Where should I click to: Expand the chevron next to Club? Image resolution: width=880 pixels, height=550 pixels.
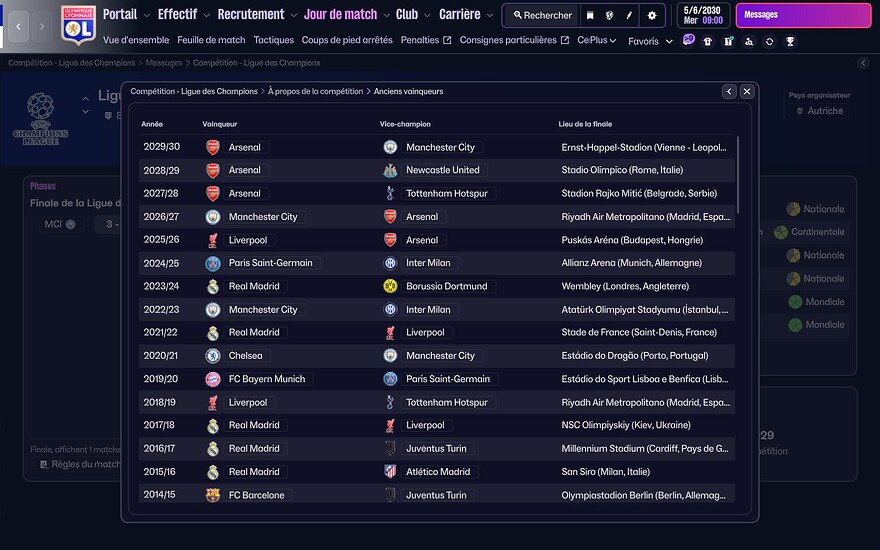tap(427, 16)
